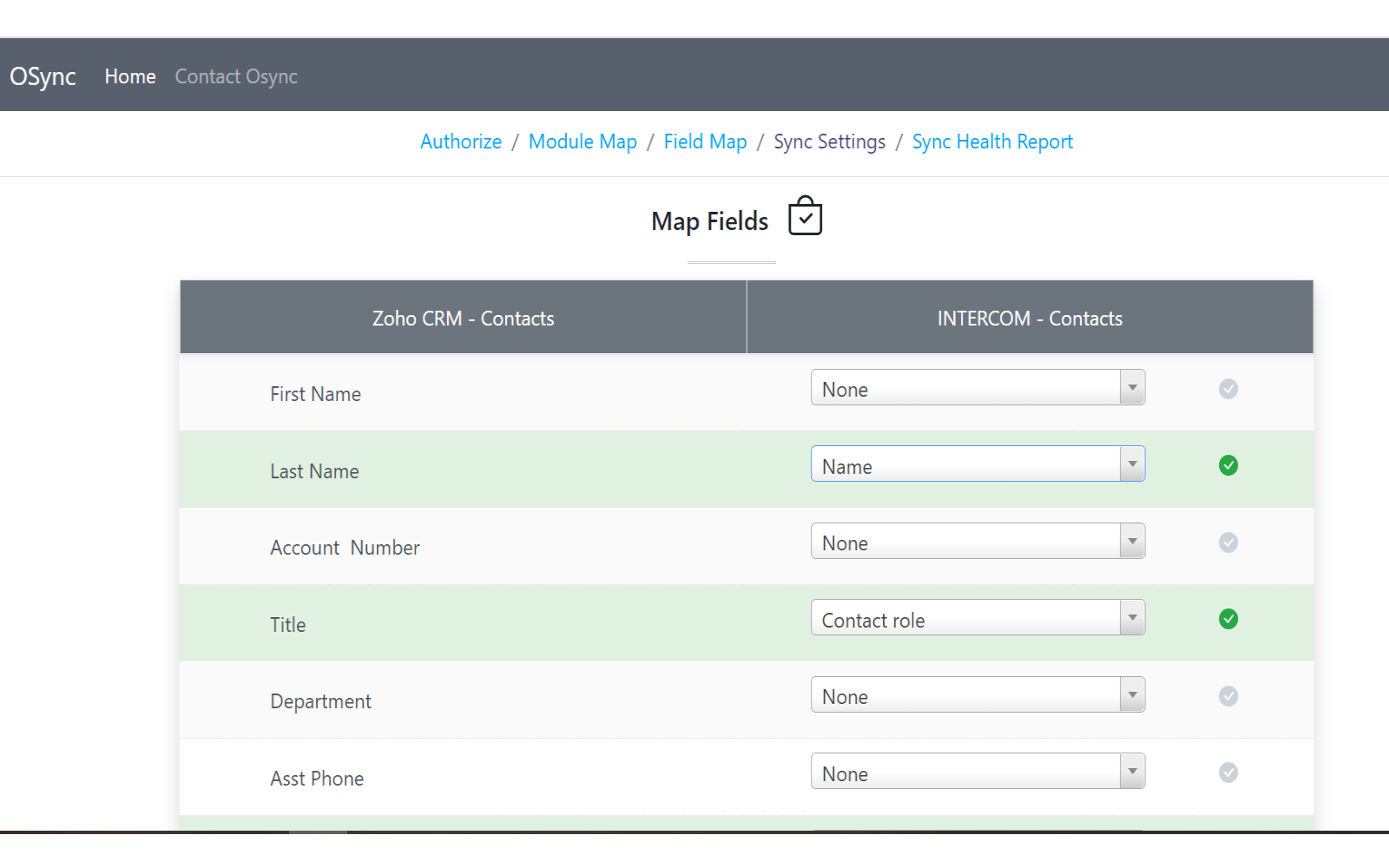Click the OSync brand logo
This screenshot has height=868, width=1389.
pyautogui.click(x=43, y=76)
